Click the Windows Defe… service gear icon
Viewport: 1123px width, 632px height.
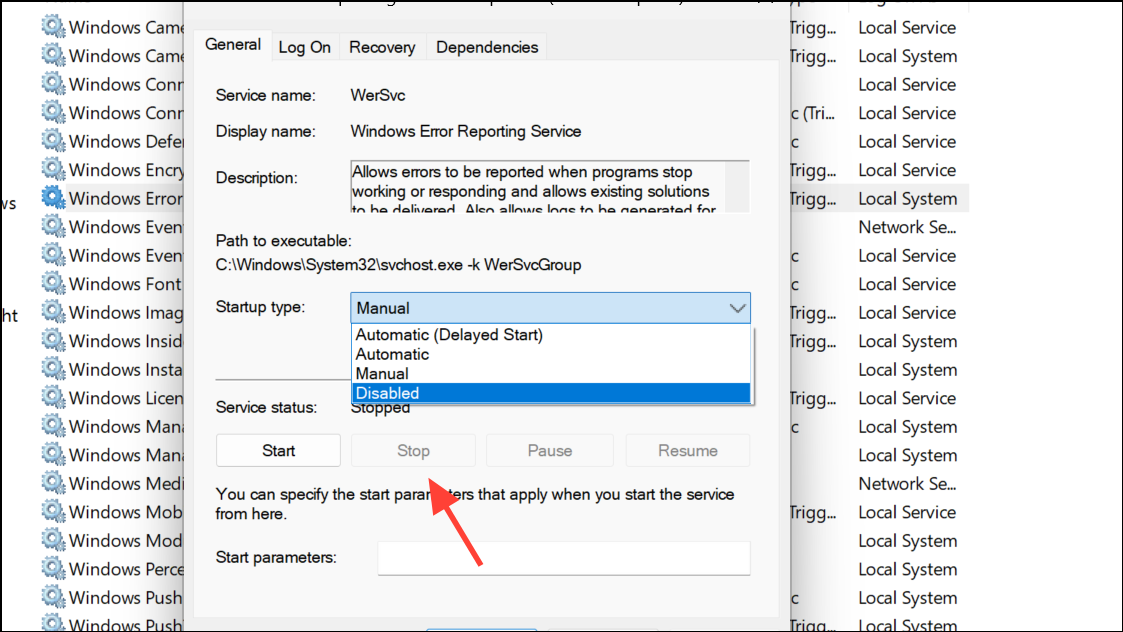click(x=52, y=141)
